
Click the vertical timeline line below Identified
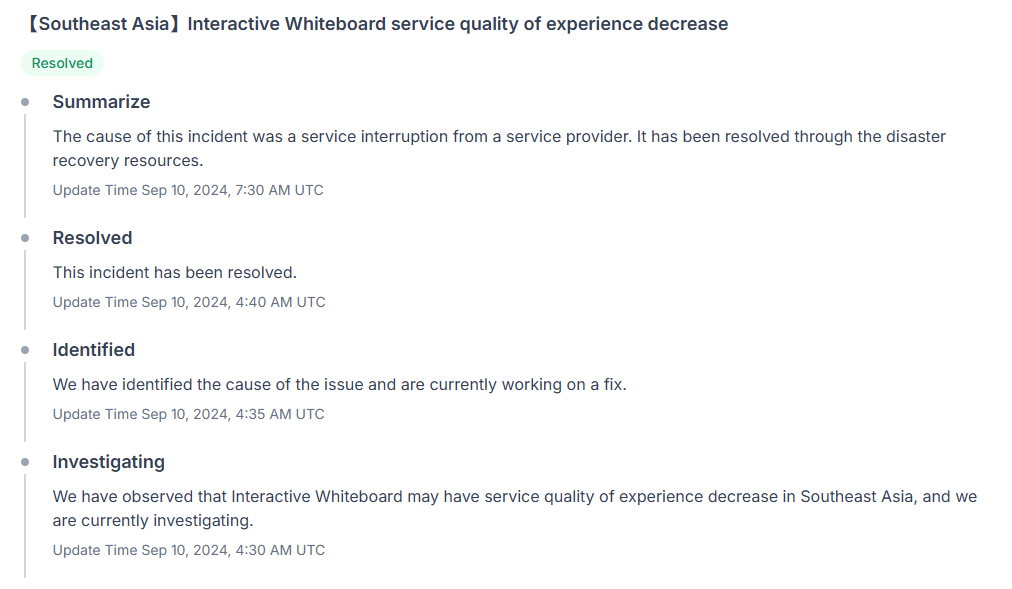(x=25, y=402)
